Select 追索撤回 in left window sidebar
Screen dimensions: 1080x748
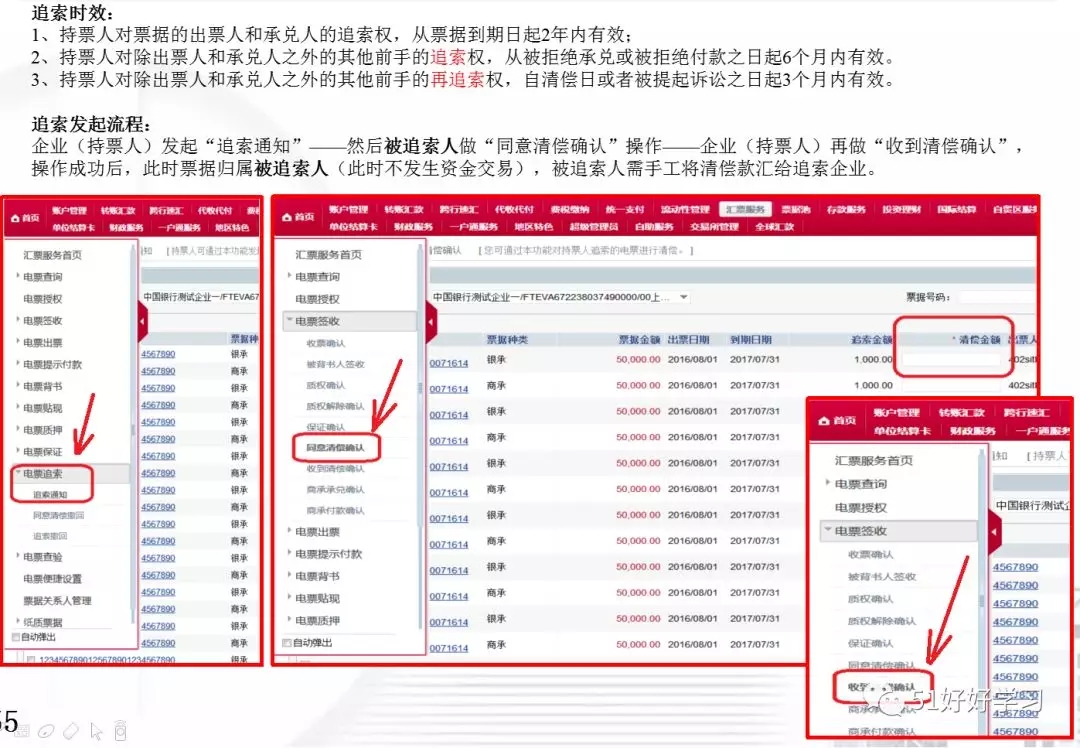click(50, 536)
